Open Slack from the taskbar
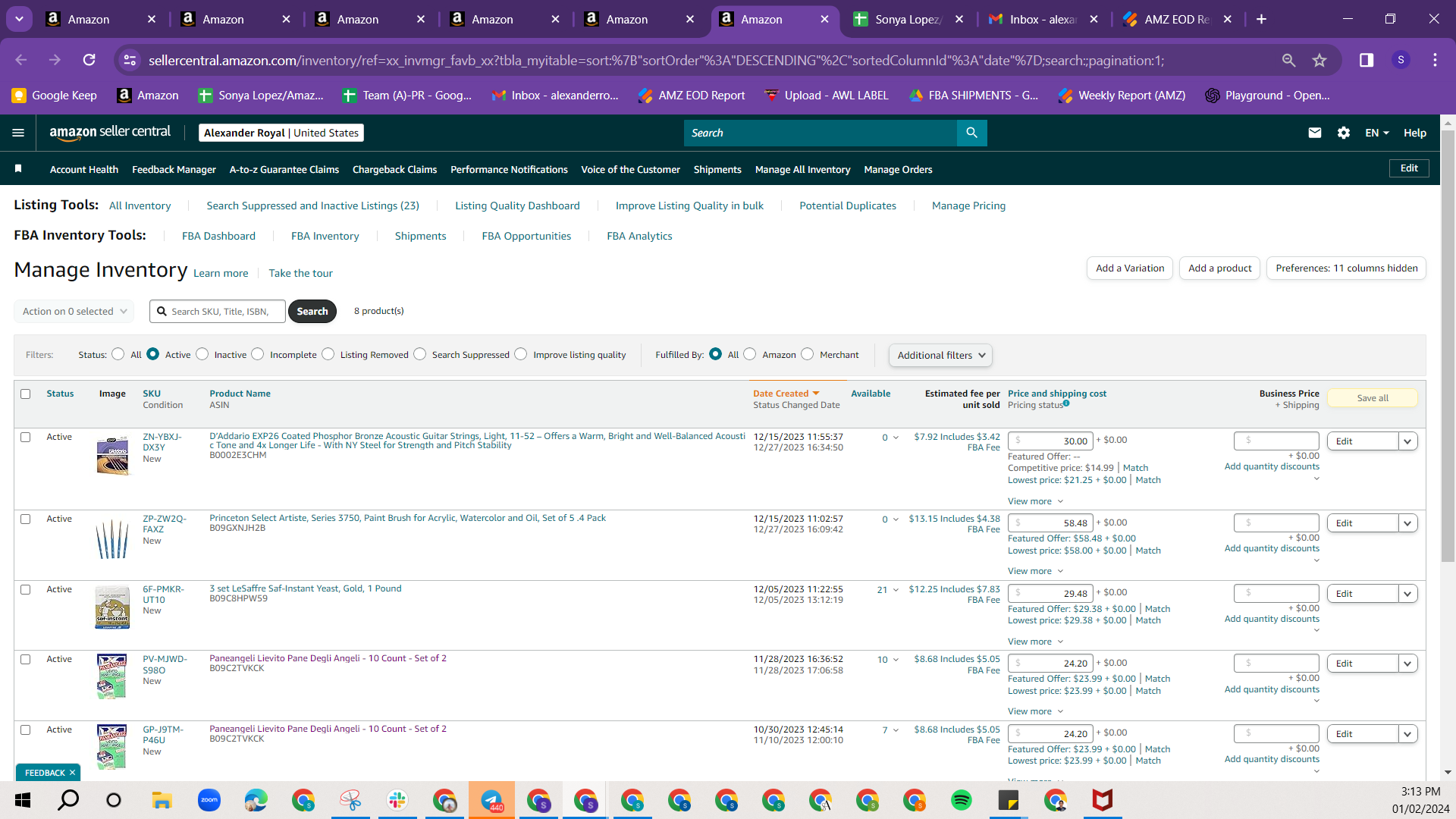This screenshot has width=1456, height=819. (x=397, y=800)
